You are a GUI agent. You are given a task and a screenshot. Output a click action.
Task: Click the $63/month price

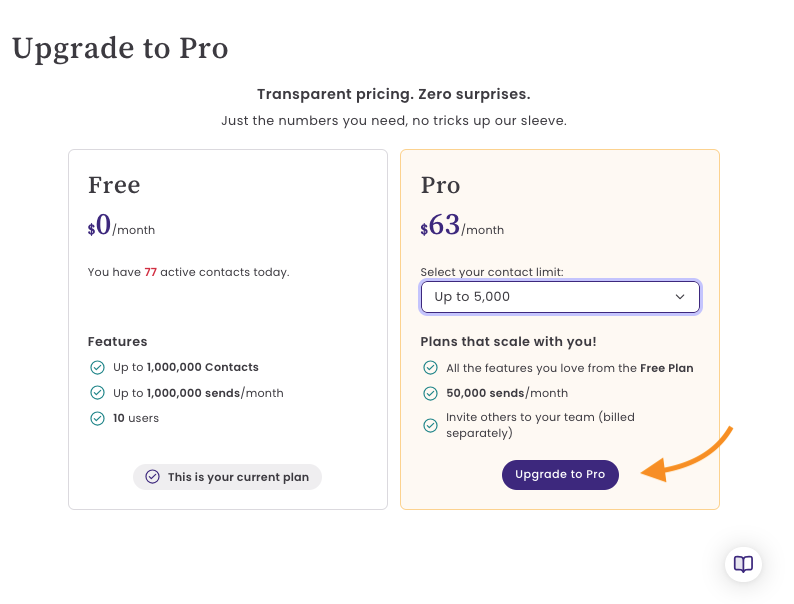462,225
